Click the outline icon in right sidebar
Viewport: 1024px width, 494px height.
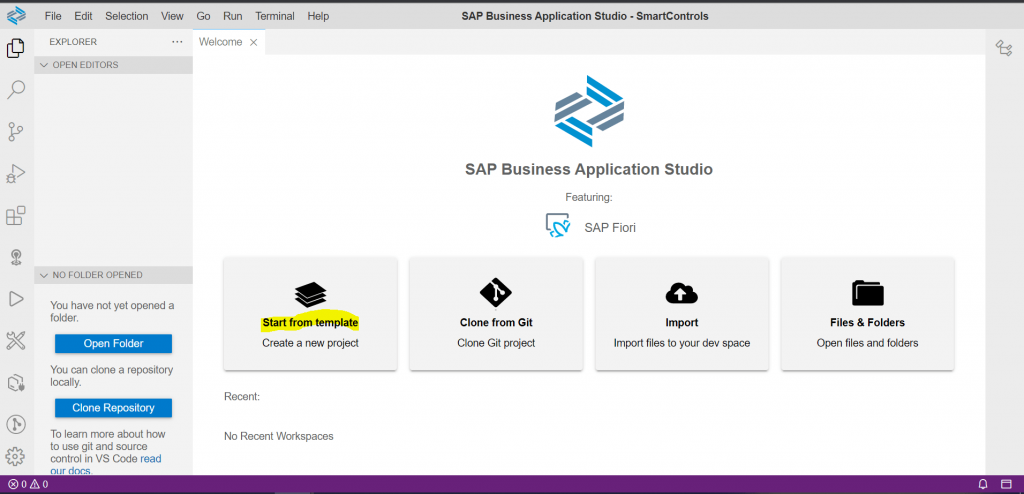[1004, 48]
